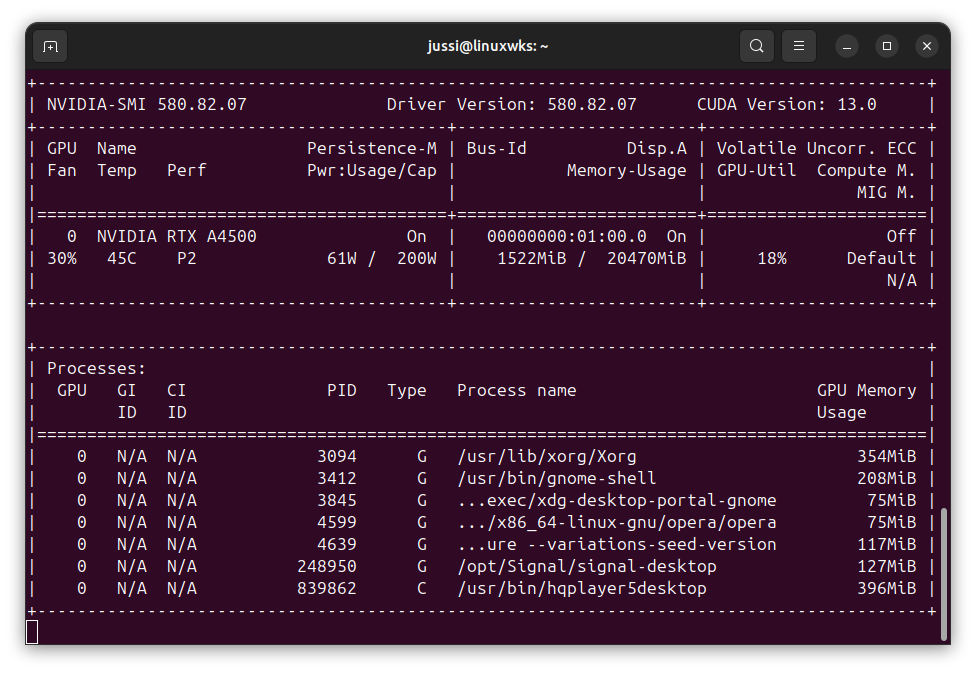Click /usr/bin/gnome-shell process name
Image resolution: width=976 pixels, height=673 pixels.
click(557, 478)
